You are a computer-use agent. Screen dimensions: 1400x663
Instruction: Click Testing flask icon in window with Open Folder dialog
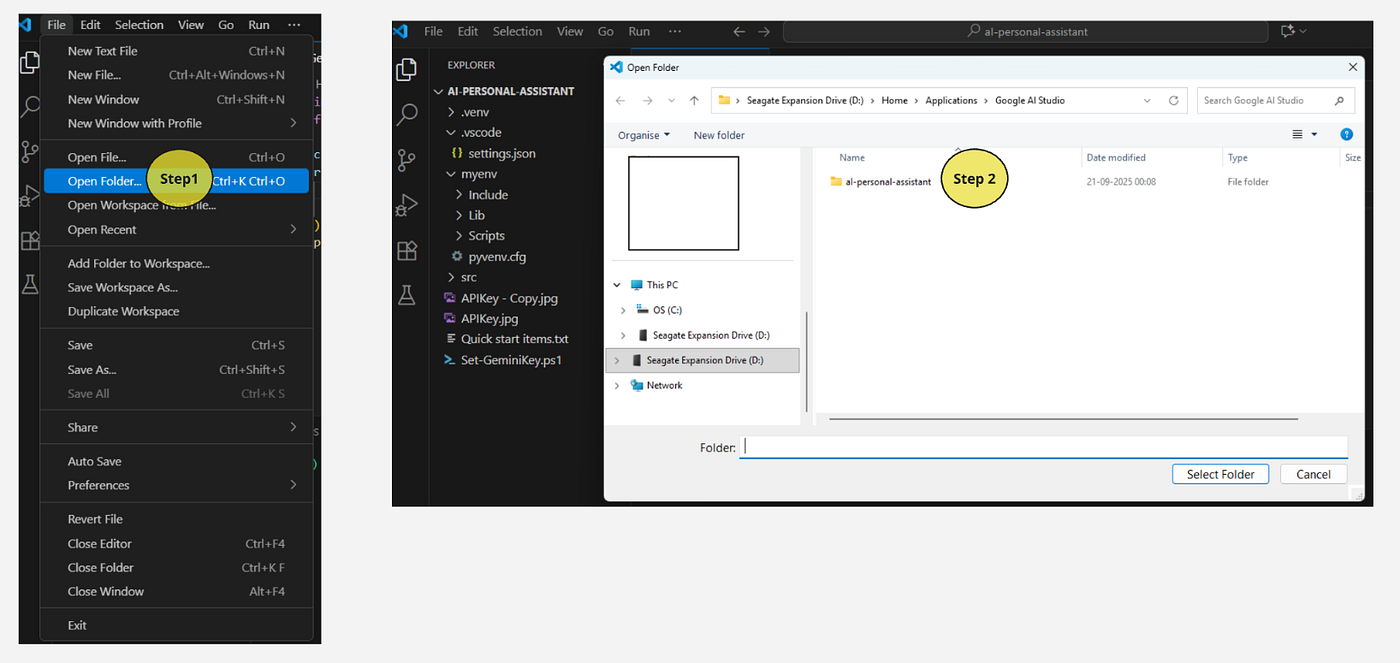click(x=407, y=295)
